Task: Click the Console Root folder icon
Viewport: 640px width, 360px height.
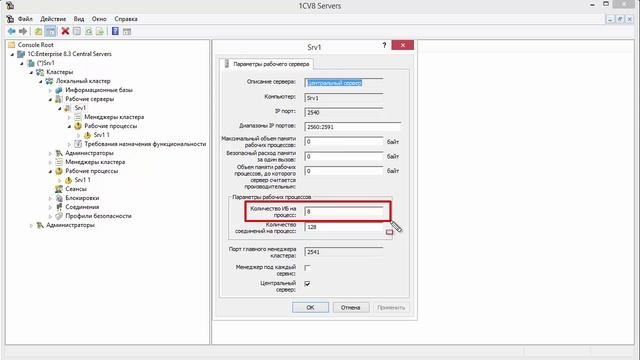Action: pyautogui.click(x=11, y=45)
